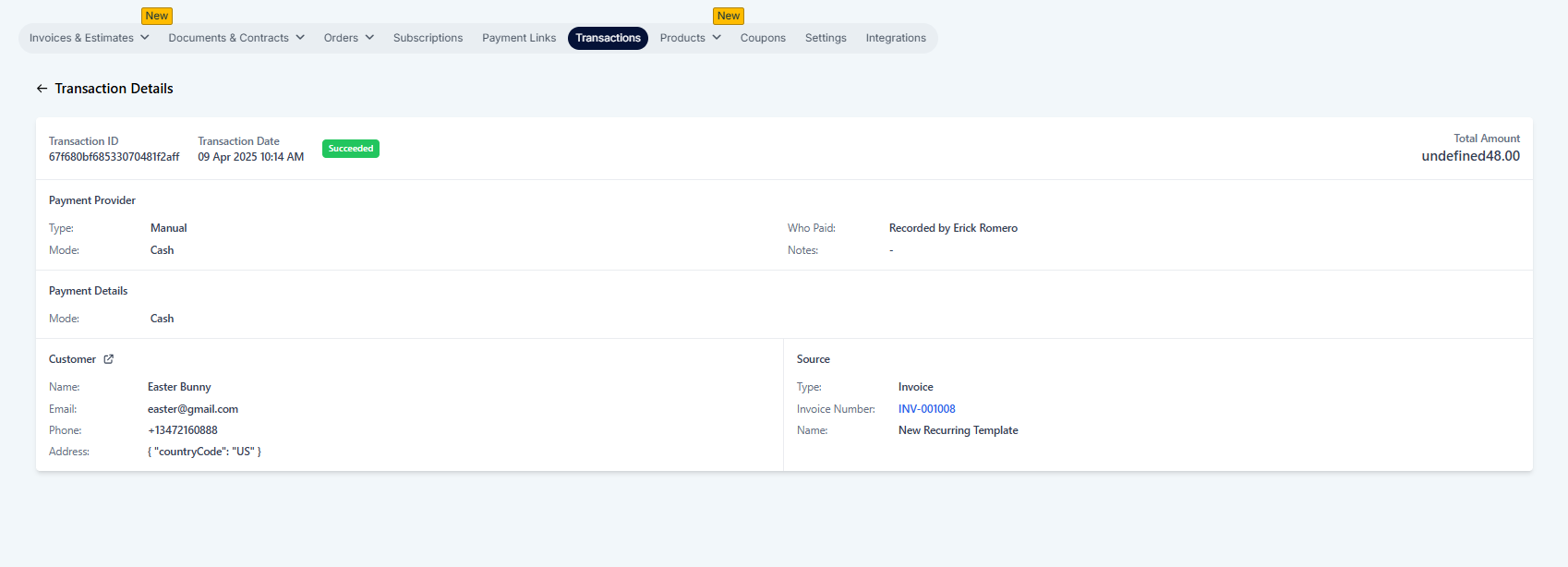Click the email easter@gmail.com
1568x567 pixels.
click(x=193, y=409)
